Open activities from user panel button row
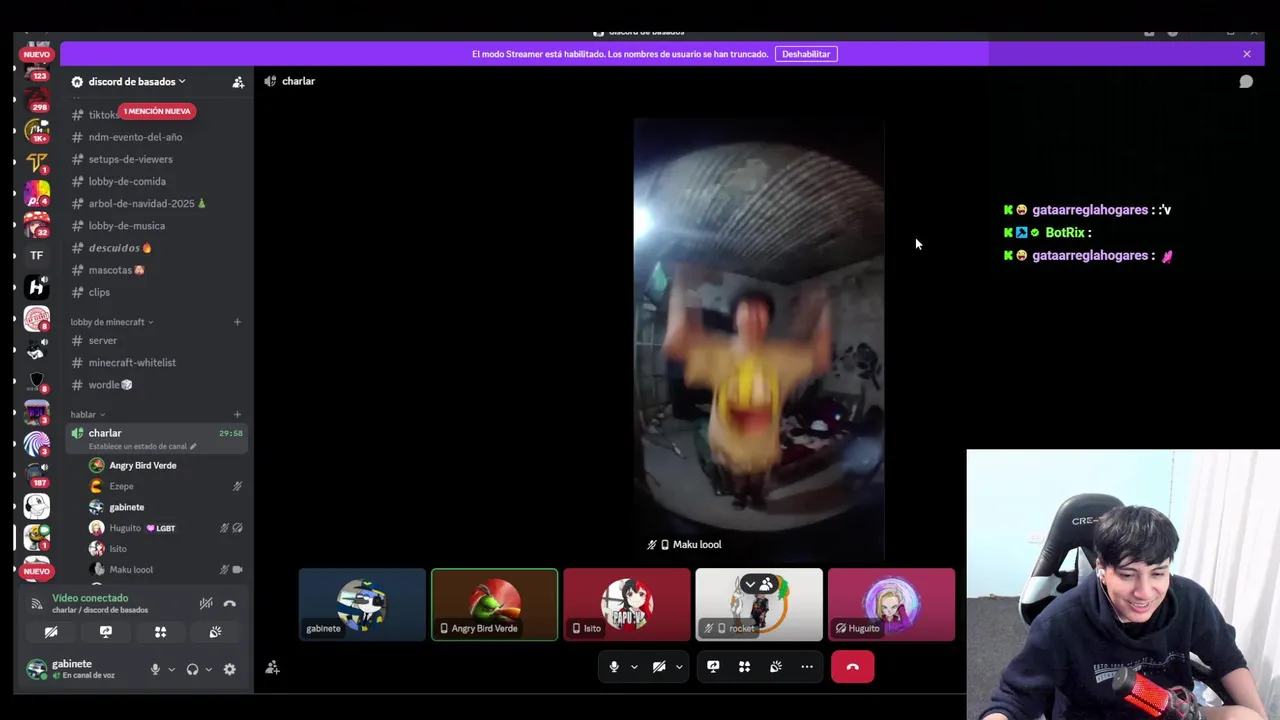The height and width of the screenshot is (720, 1280). coord(160,632)
